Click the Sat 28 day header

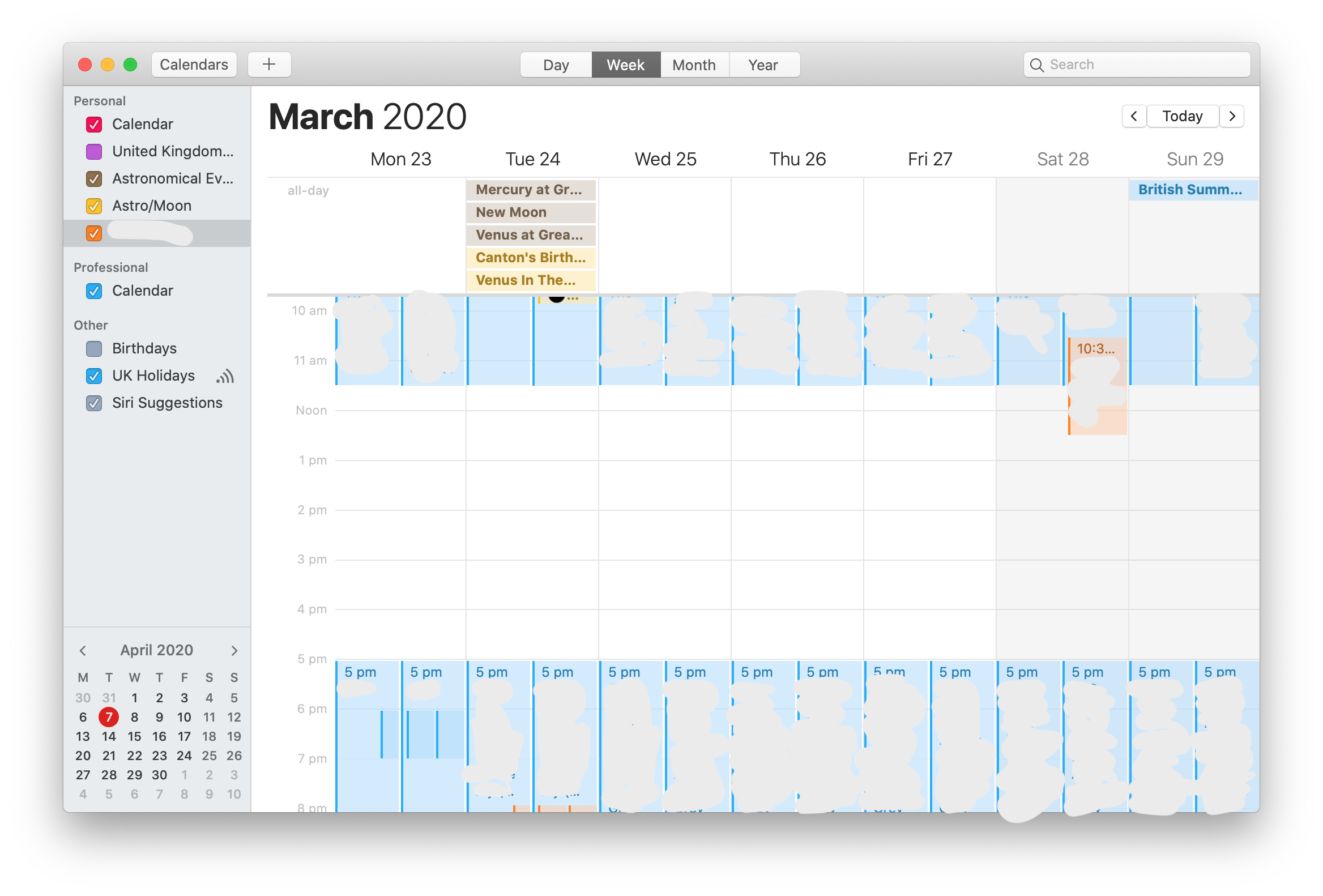click(1063, 159)
